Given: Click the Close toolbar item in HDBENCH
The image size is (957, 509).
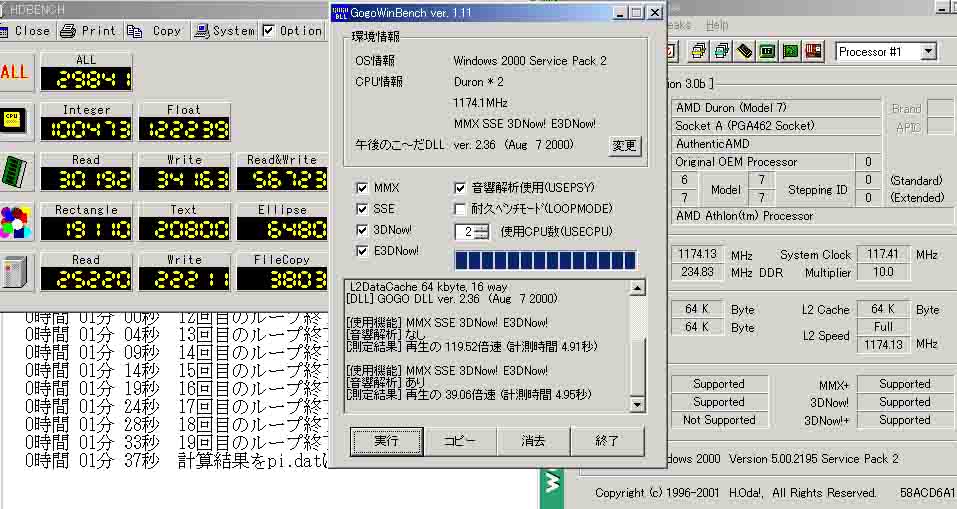Looking at the screenshot, I should tap(26, 31).
